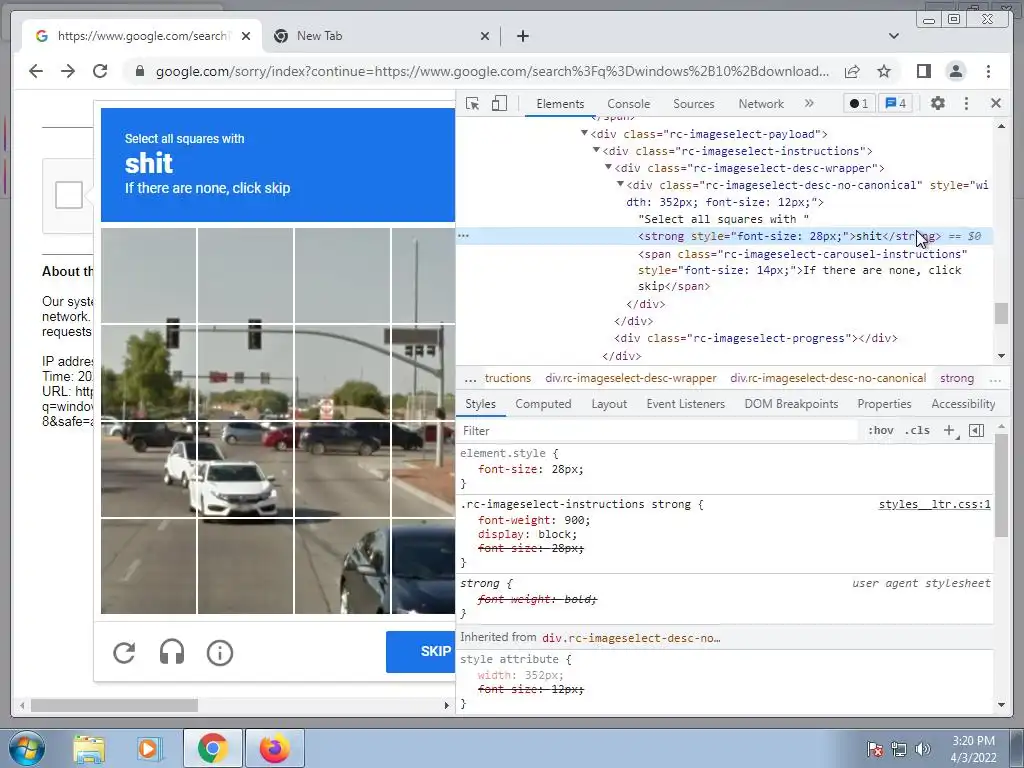
Task: Open the Styles sub-tab
Action: click(x=480, y=404)
